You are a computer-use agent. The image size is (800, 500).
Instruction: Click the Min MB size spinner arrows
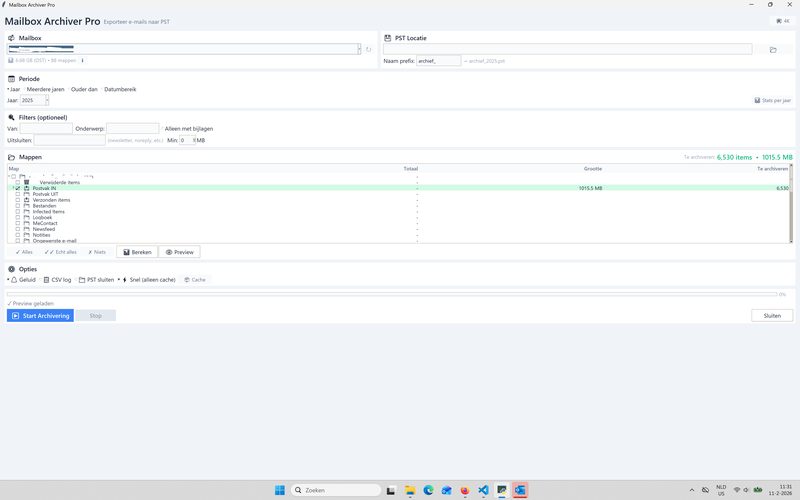(x=194, y=140)
